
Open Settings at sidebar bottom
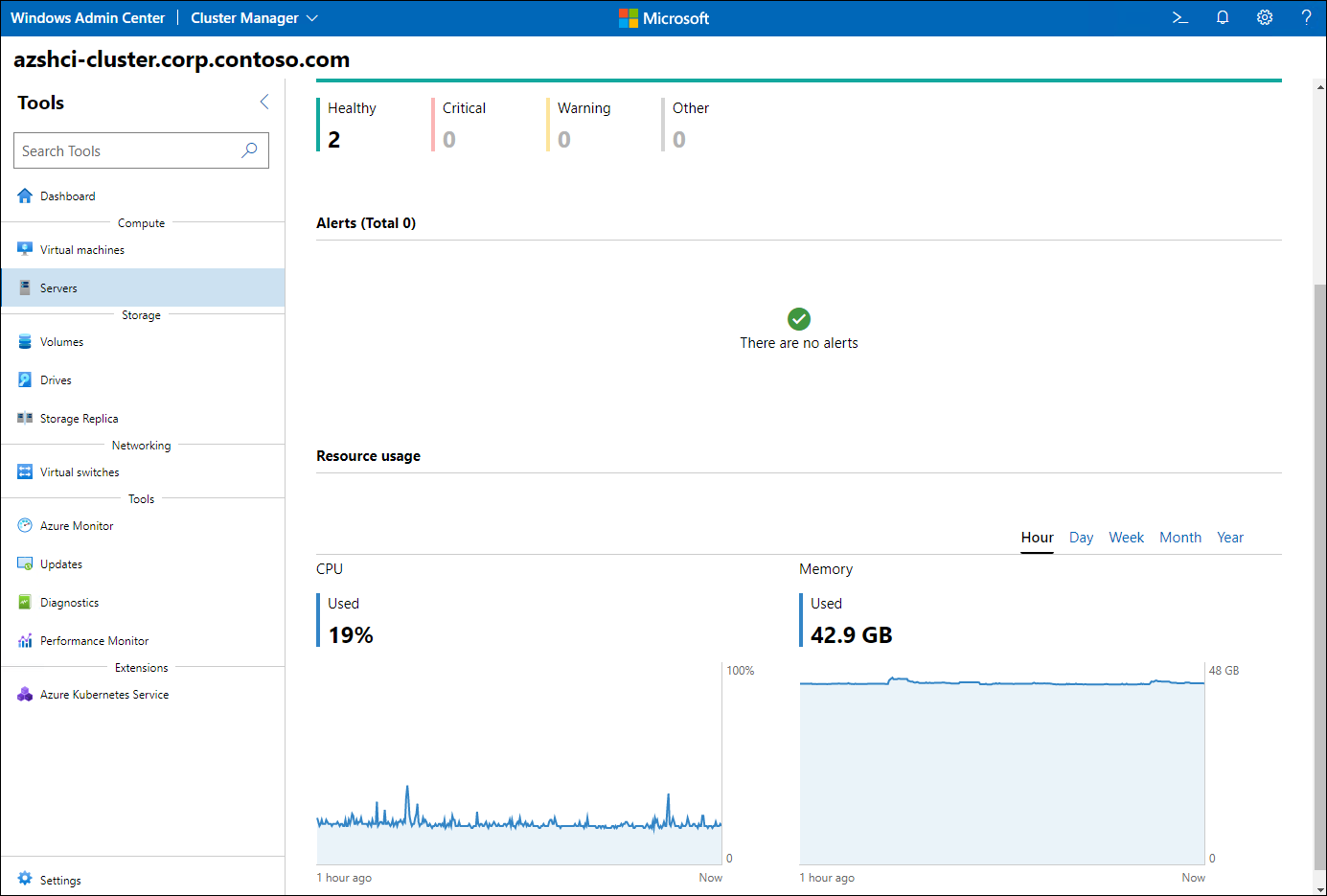(143, 879)
